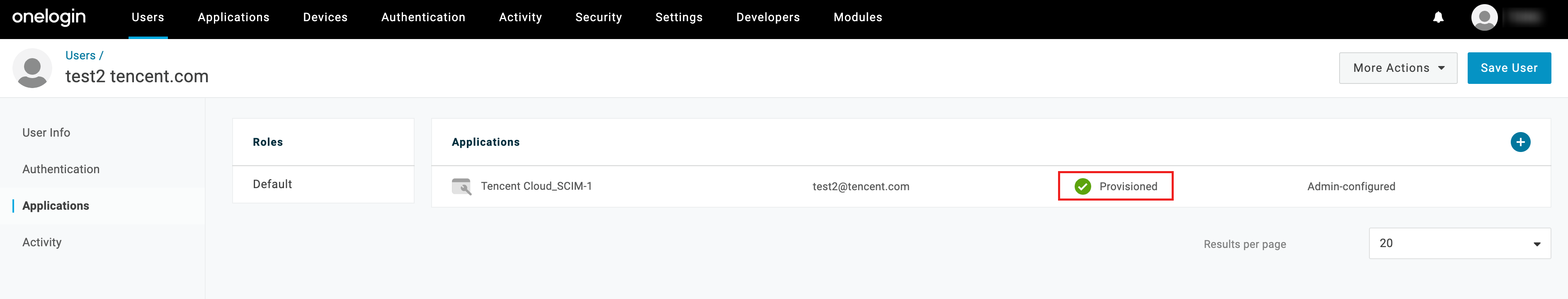This screenshot has height=299, width=1568.
Task: Switch to the Authentication side tab
Action: click(61, 169)
